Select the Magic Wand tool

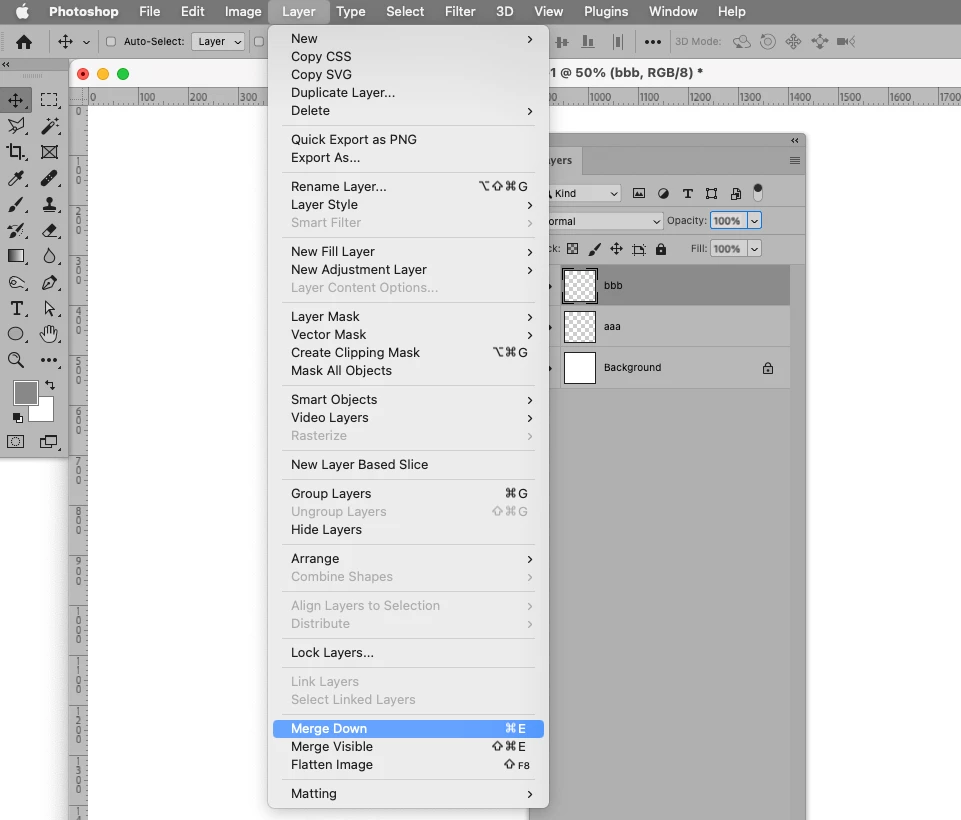click(x=50, y=126)
